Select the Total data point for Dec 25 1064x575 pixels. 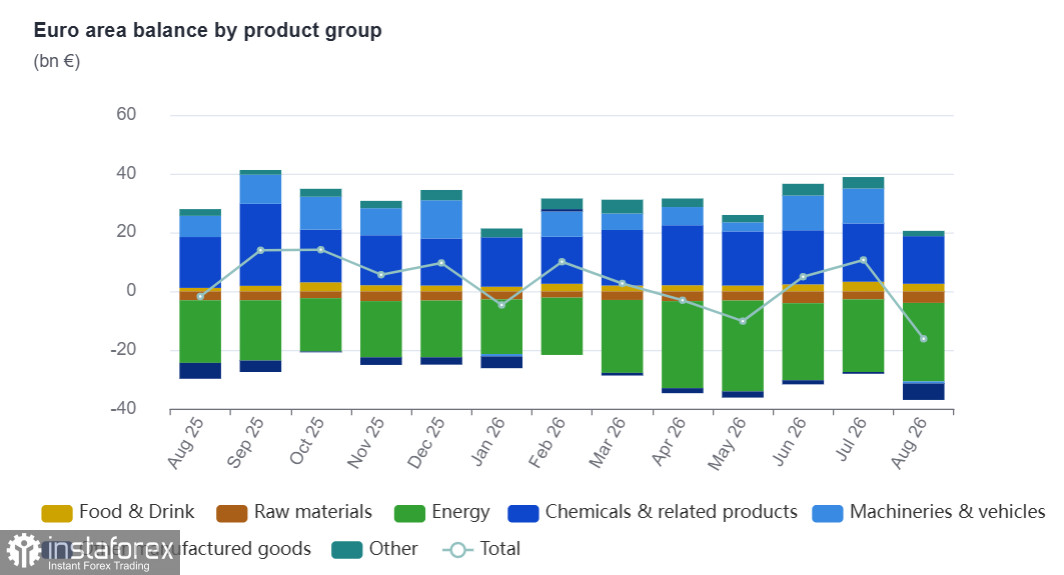441,263
